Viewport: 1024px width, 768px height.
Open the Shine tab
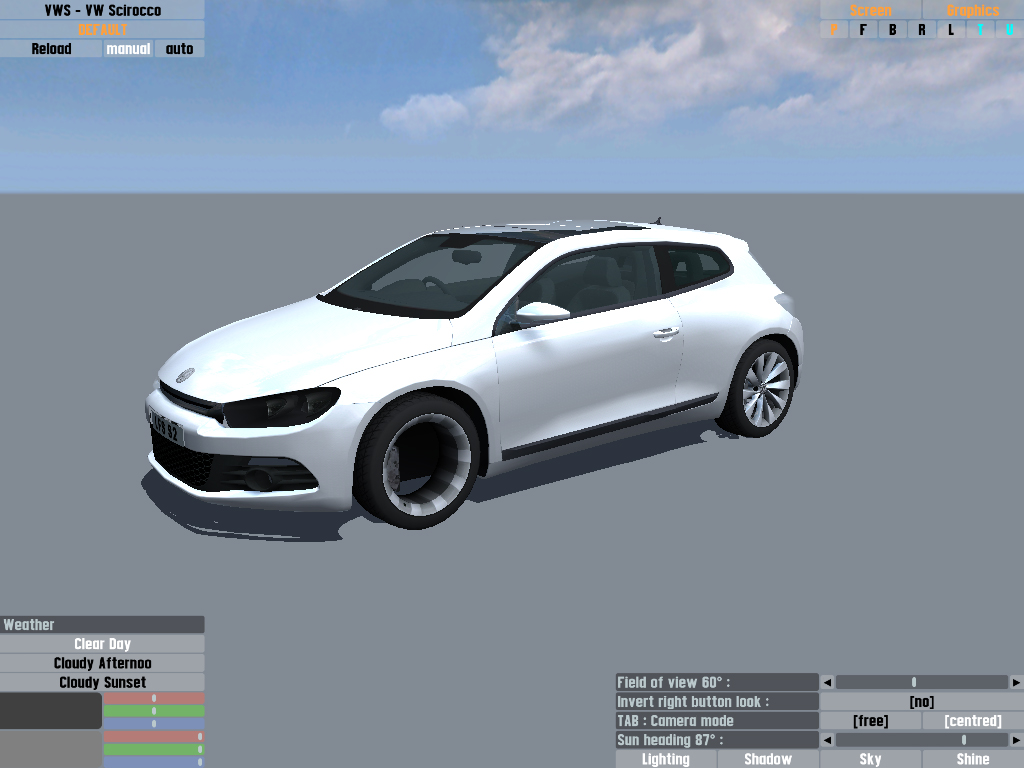coord(973,760)
